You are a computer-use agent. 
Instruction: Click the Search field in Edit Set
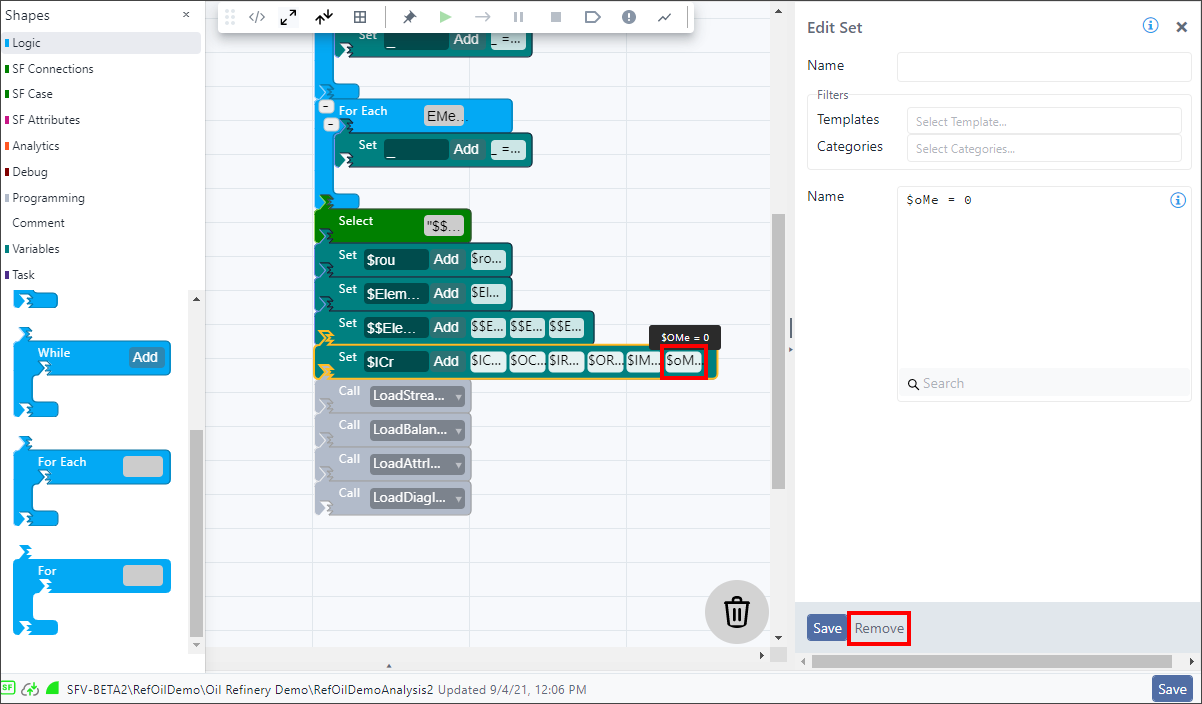[1043, 384]
